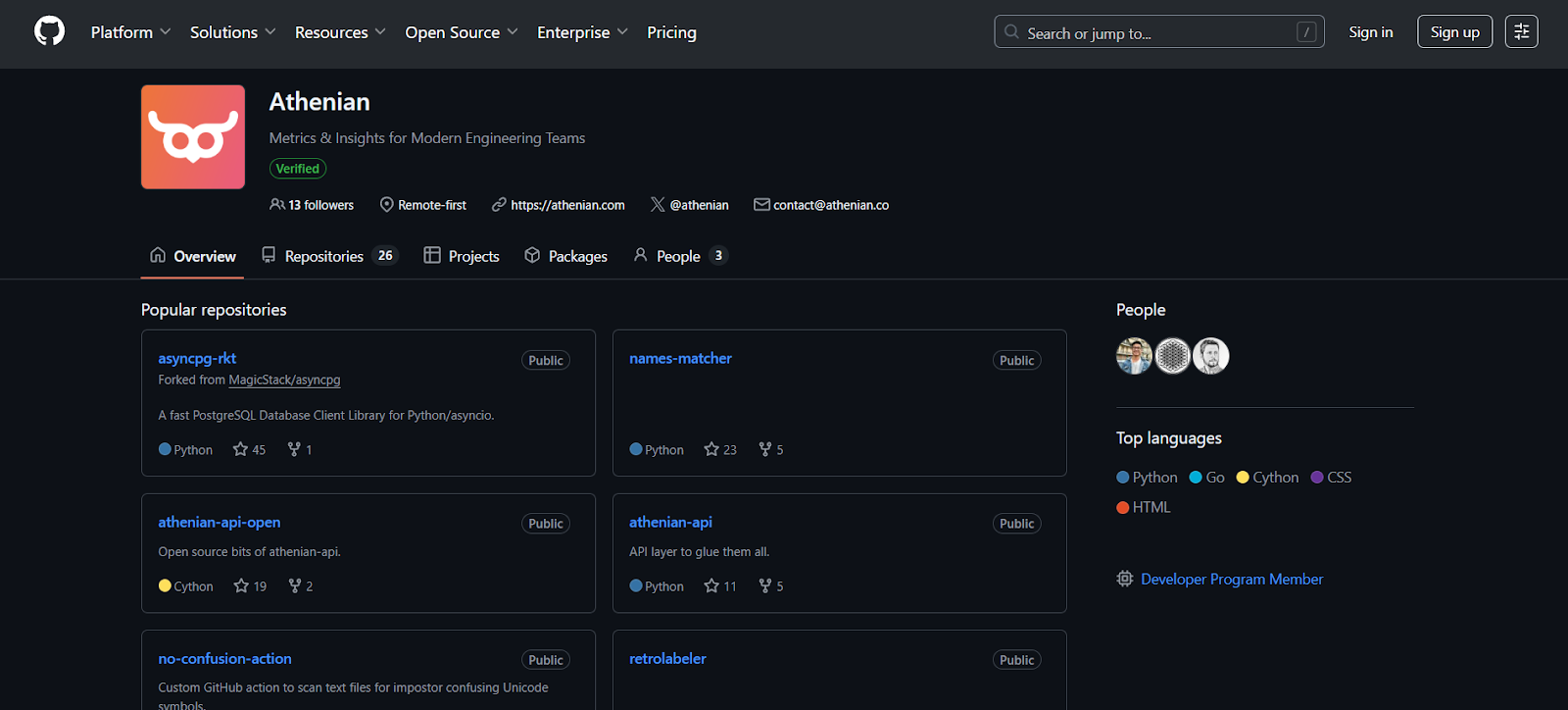Open the third member avatar under People
1568x710 pixels.
pos(1210,356)
